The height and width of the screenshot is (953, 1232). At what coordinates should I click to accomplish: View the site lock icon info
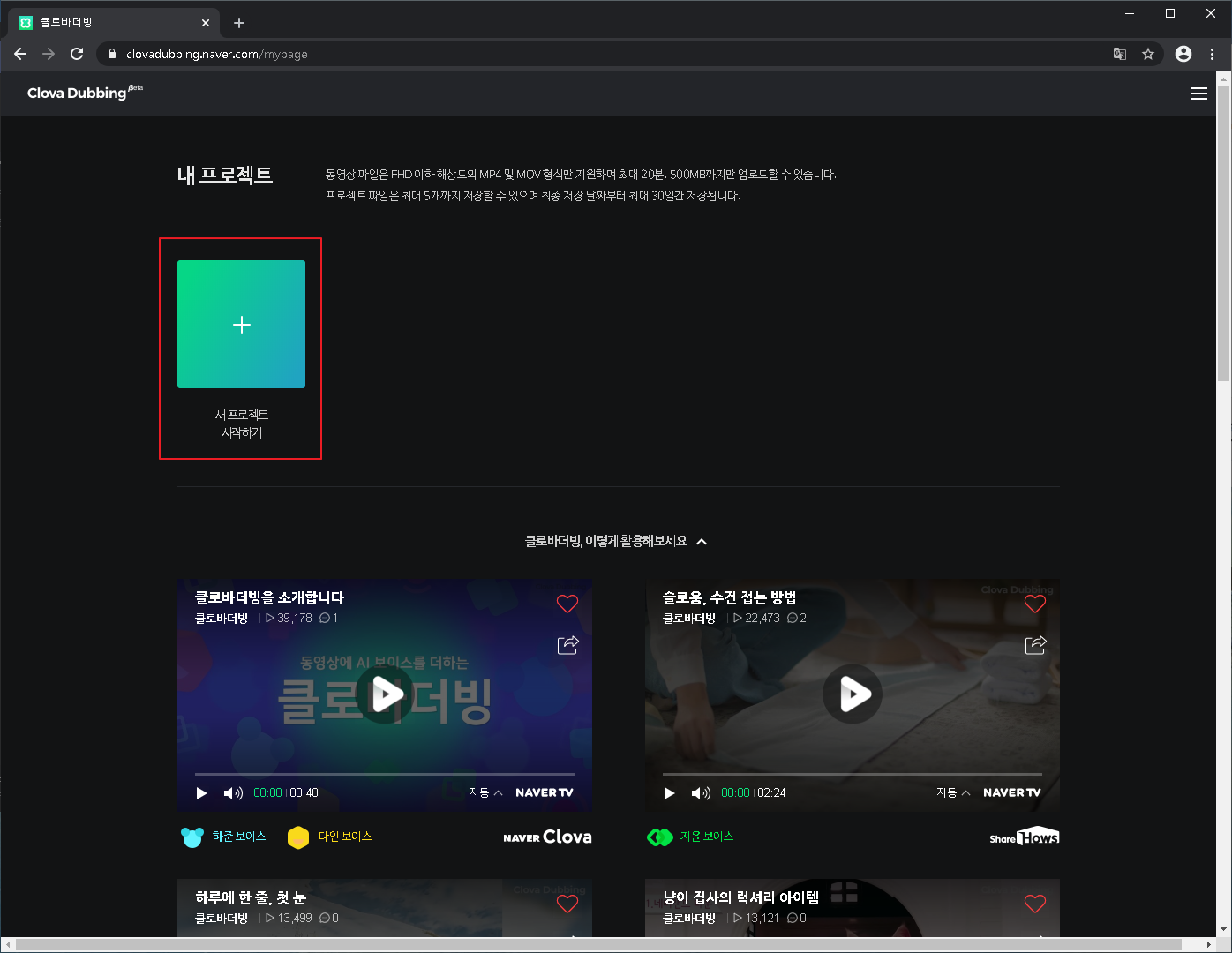111,54
